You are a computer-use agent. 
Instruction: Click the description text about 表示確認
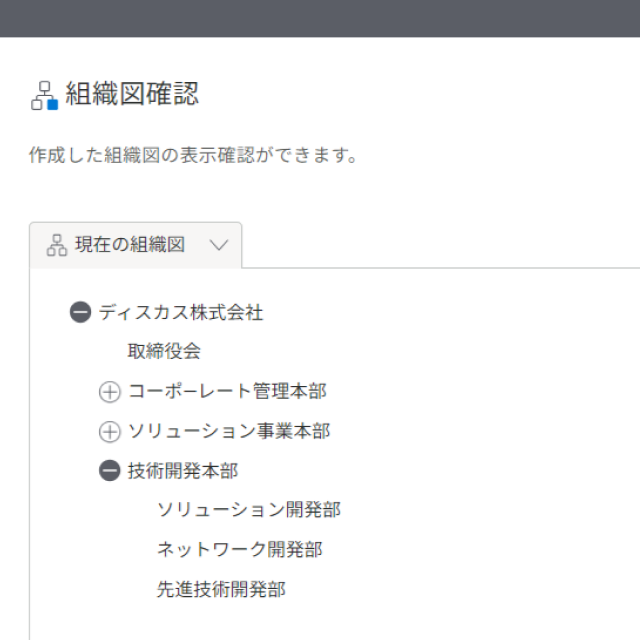(x=193, y=156)
